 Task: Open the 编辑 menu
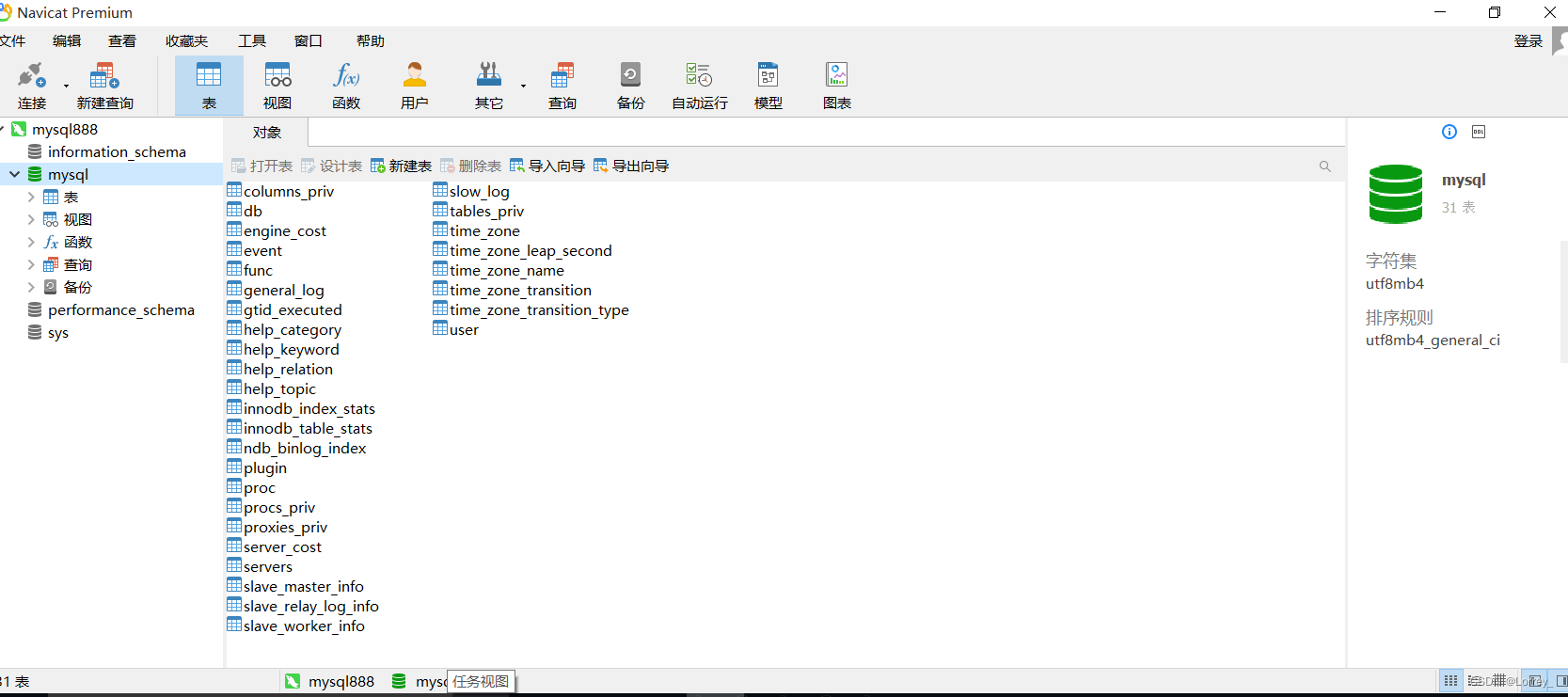point(67,40)
